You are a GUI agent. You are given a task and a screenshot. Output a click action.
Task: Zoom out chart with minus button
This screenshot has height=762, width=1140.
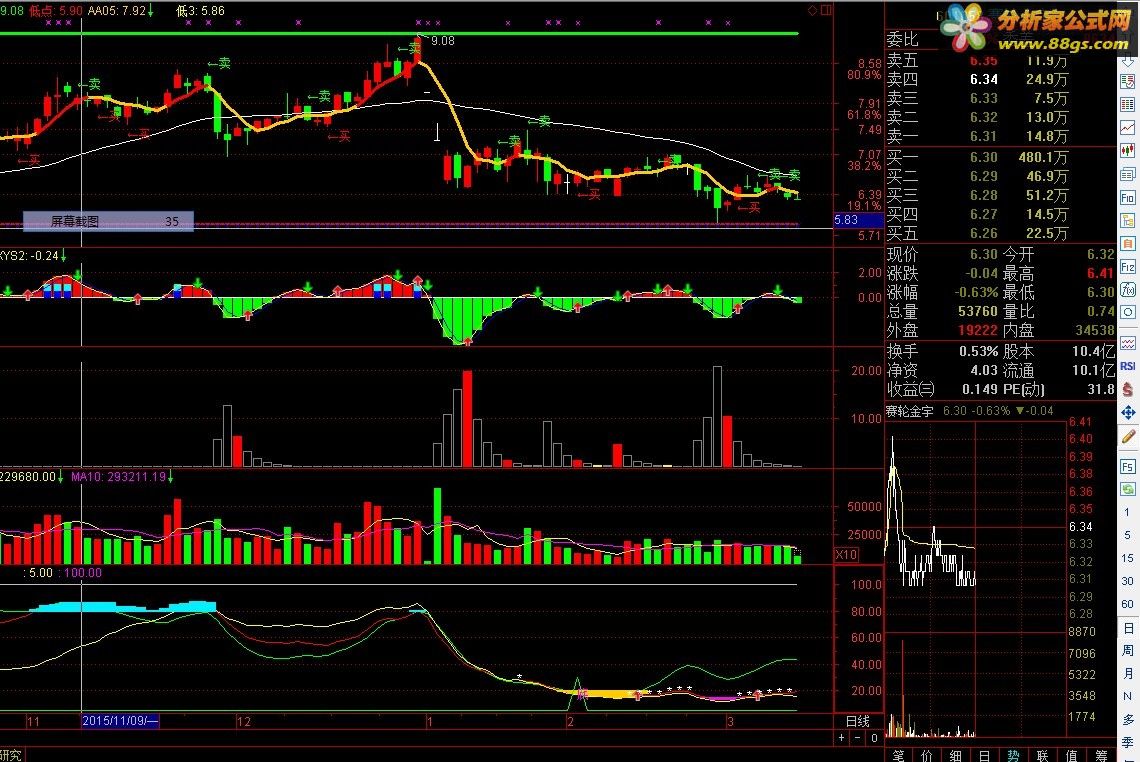pyautogui.click(x=858, y=738)
